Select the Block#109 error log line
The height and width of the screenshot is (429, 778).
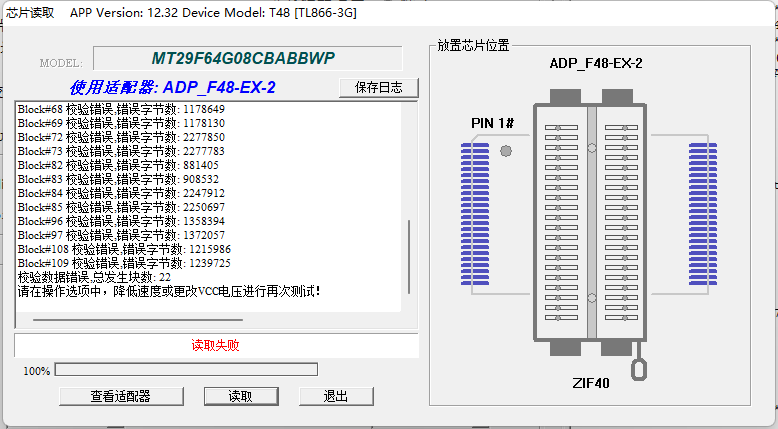pyautogui.click(x=124, y=263)
